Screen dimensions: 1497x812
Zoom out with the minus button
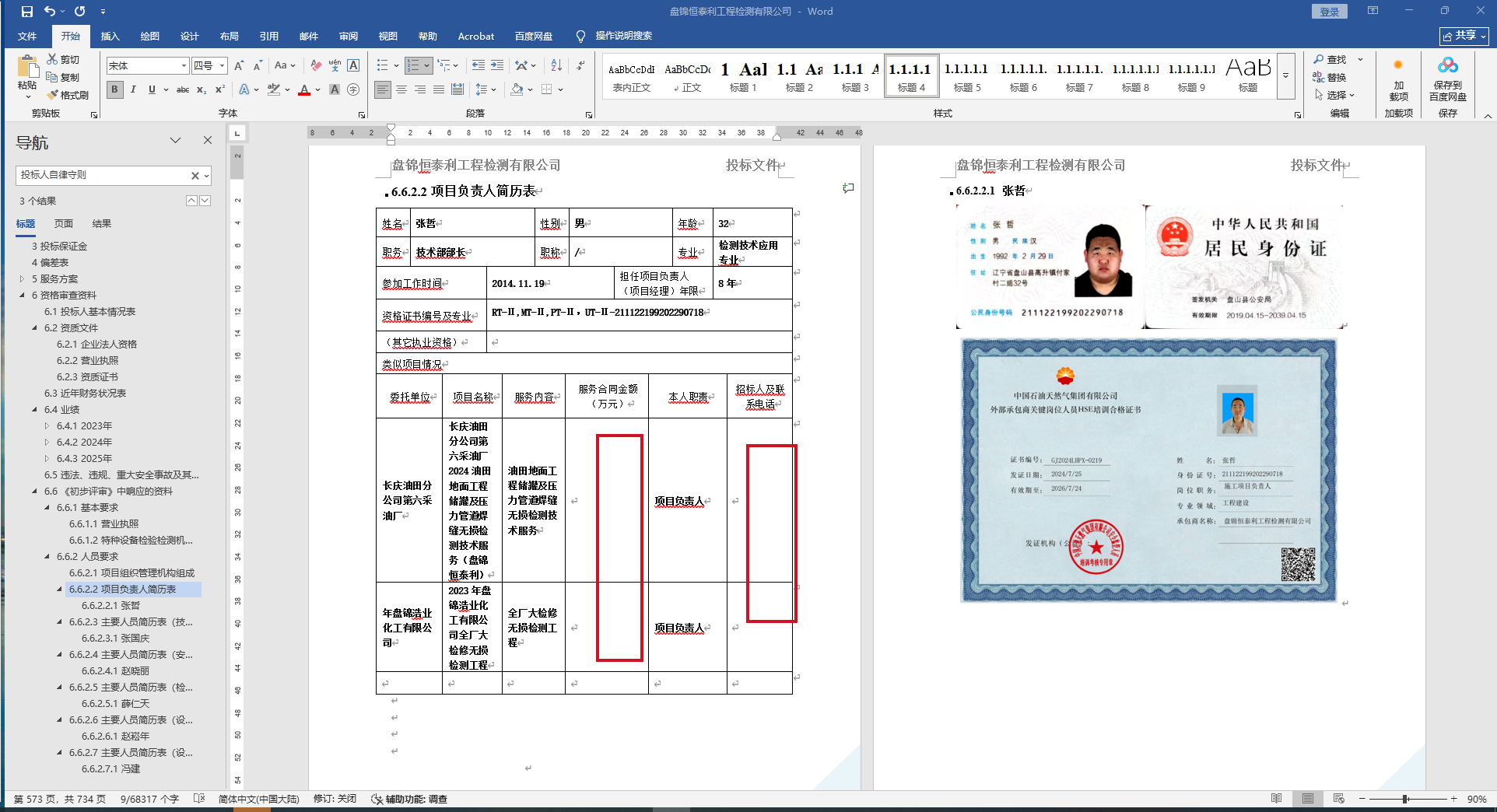pyautogui.click(x=1362, y=799)
